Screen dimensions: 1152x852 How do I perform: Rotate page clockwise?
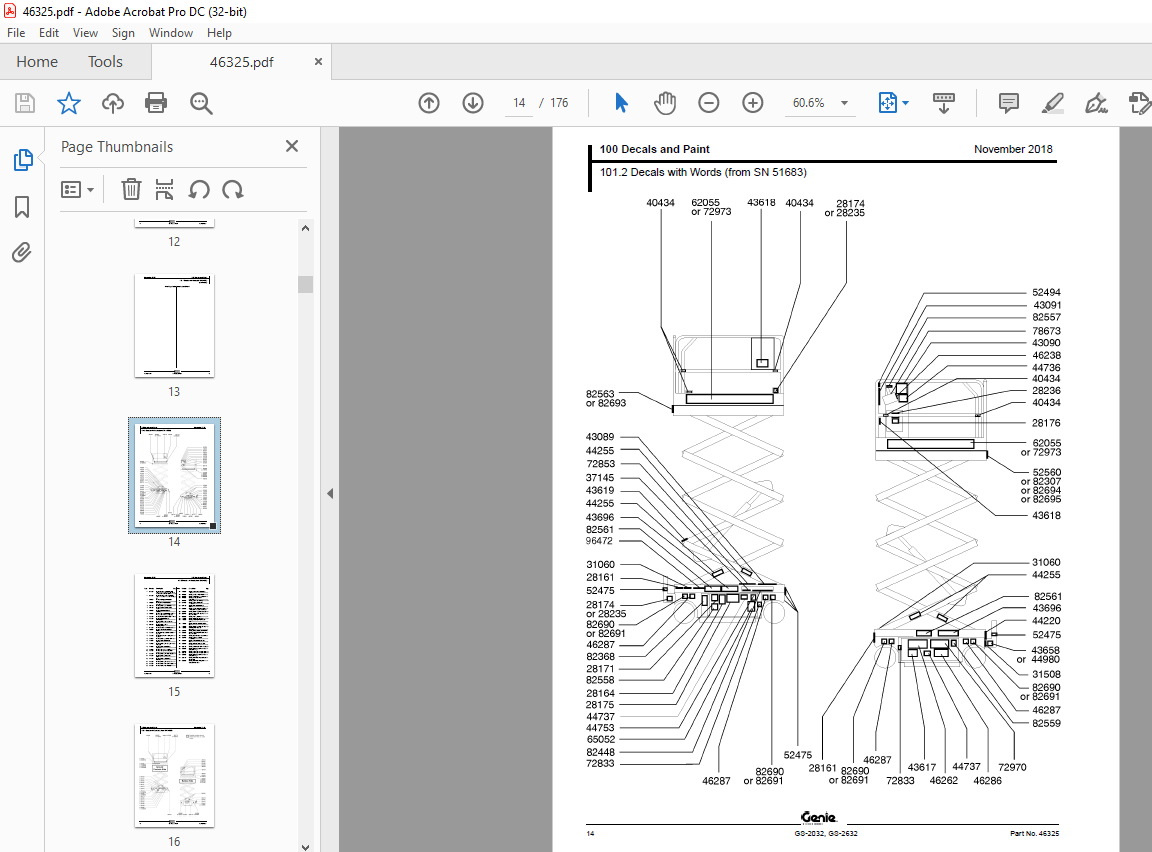pyautogui.click(x=233, y=190)
